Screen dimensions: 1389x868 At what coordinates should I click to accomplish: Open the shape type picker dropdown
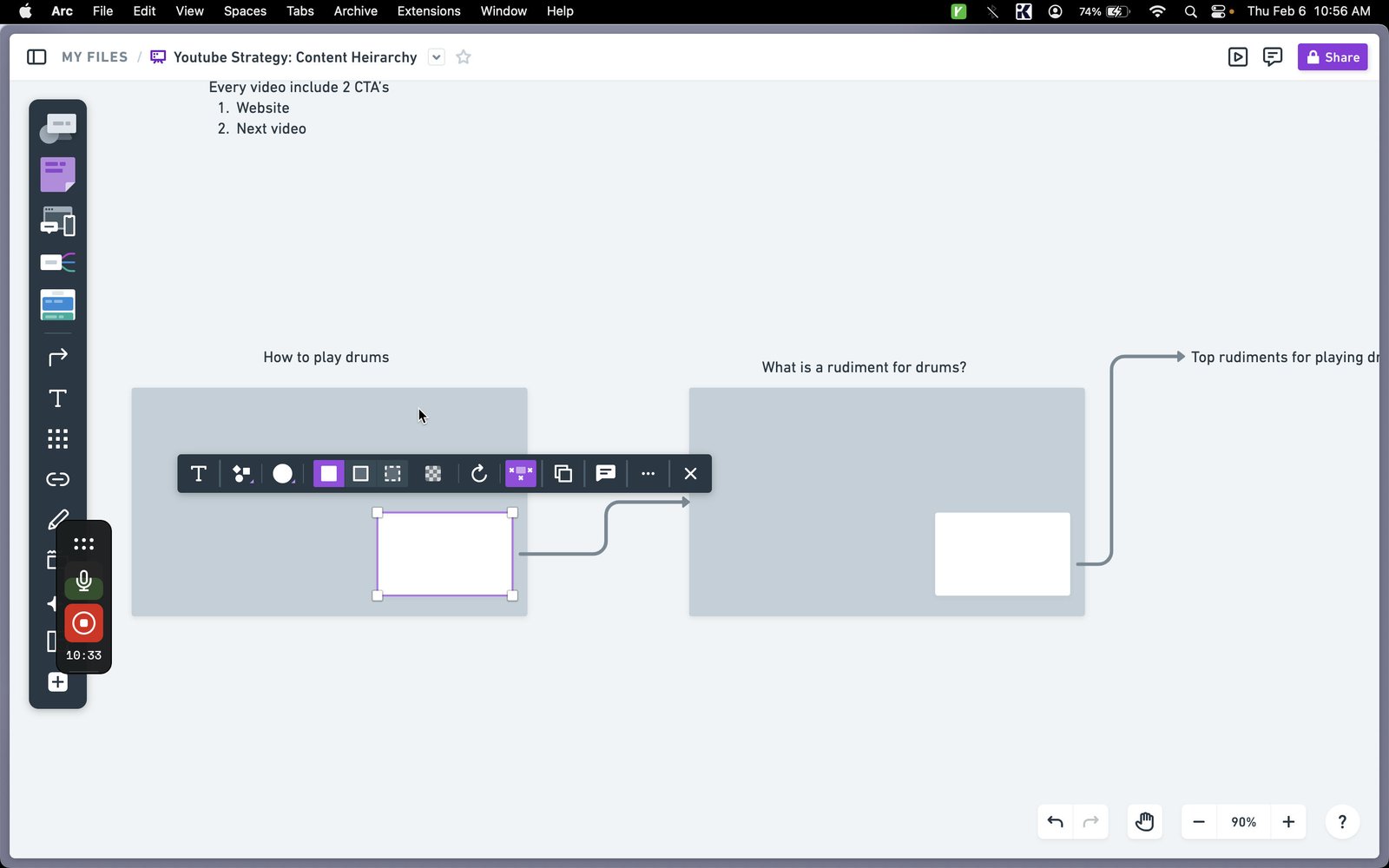(x=242, y=474)
